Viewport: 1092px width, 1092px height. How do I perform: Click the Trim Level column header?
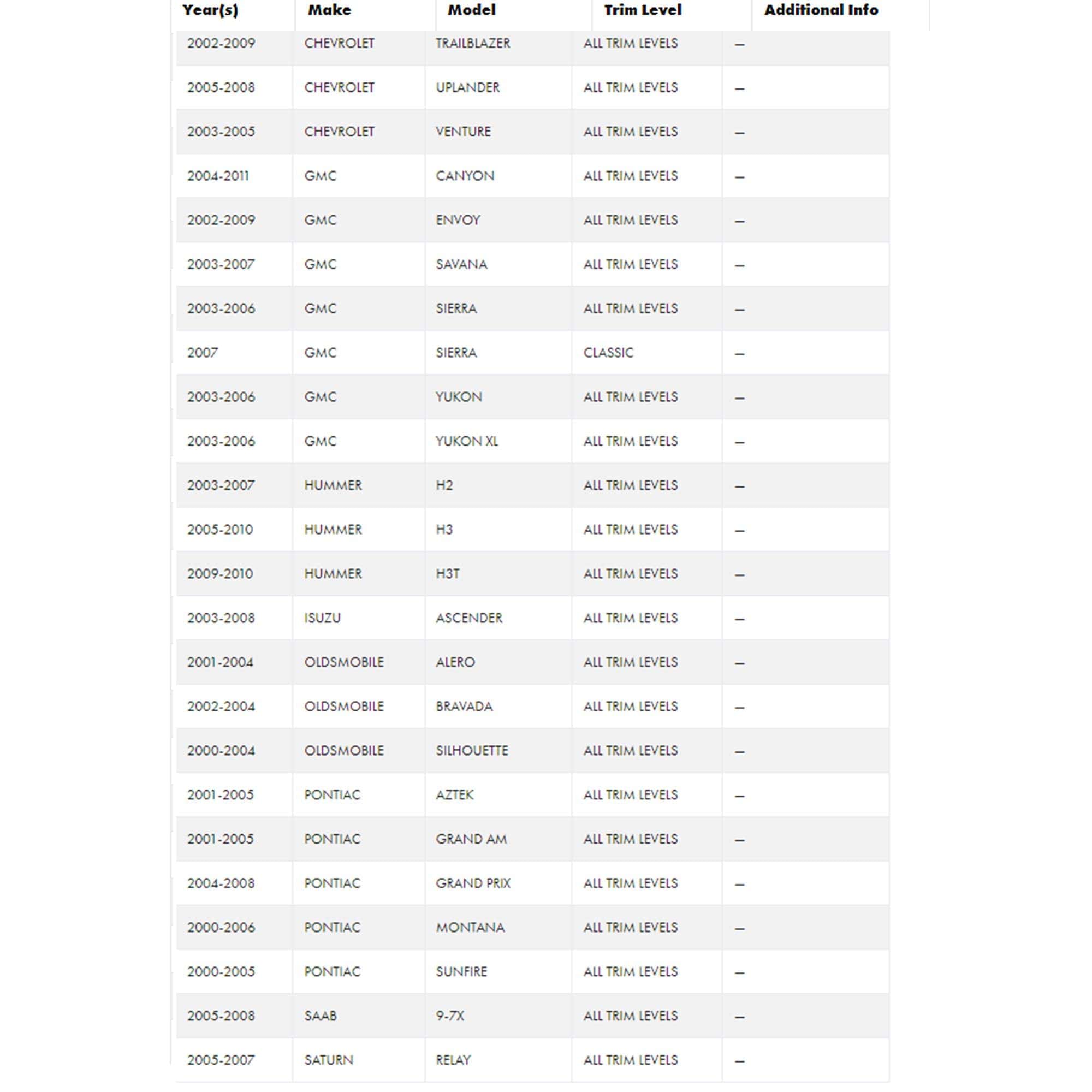coord(643,10)
